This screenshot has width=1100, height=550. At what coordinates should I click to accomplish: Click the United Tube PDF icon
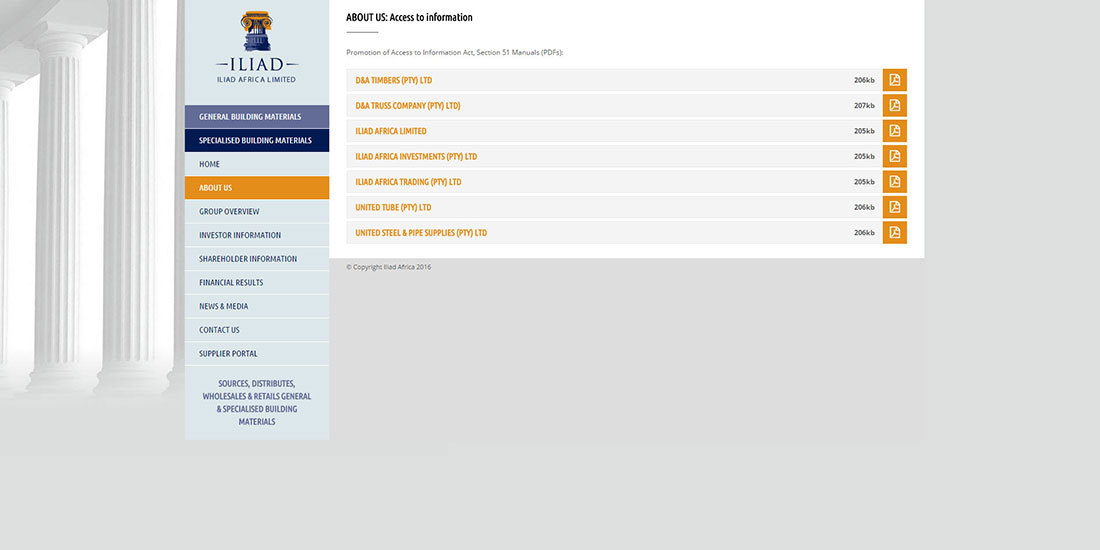[894, 207]
